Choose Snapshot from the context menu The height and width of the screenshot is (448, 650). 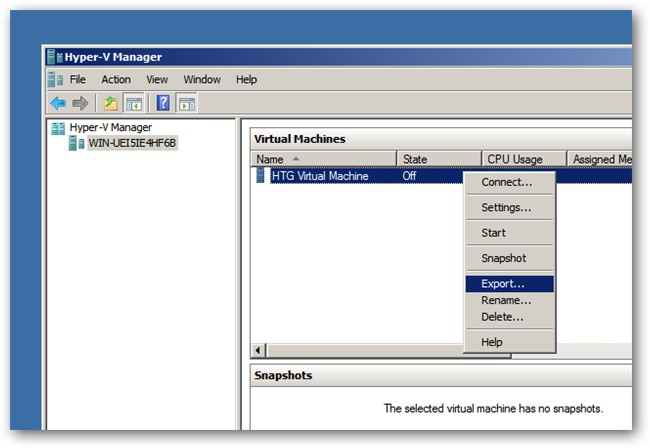click(509, 258)
